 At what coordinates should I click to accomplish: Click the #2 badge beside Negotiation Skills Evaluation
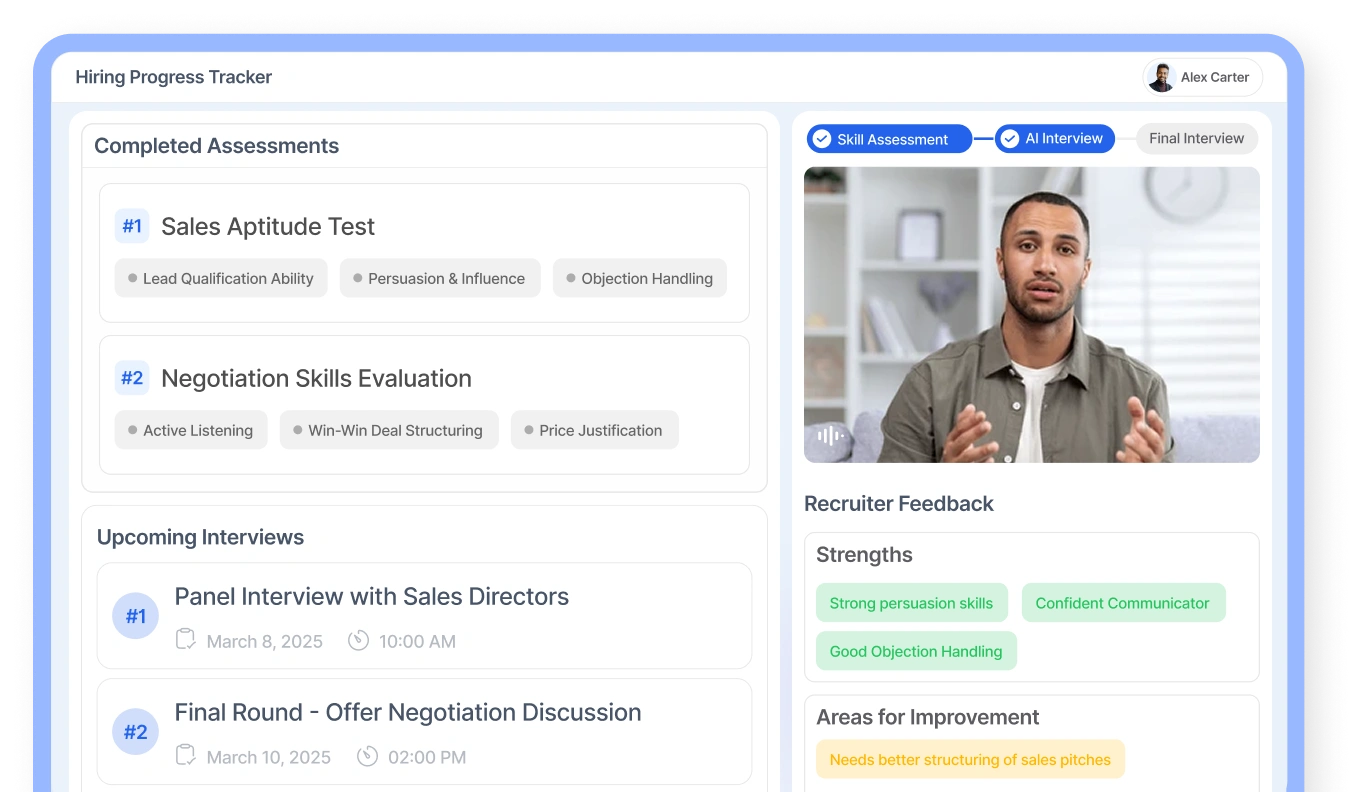click(132, 378)
